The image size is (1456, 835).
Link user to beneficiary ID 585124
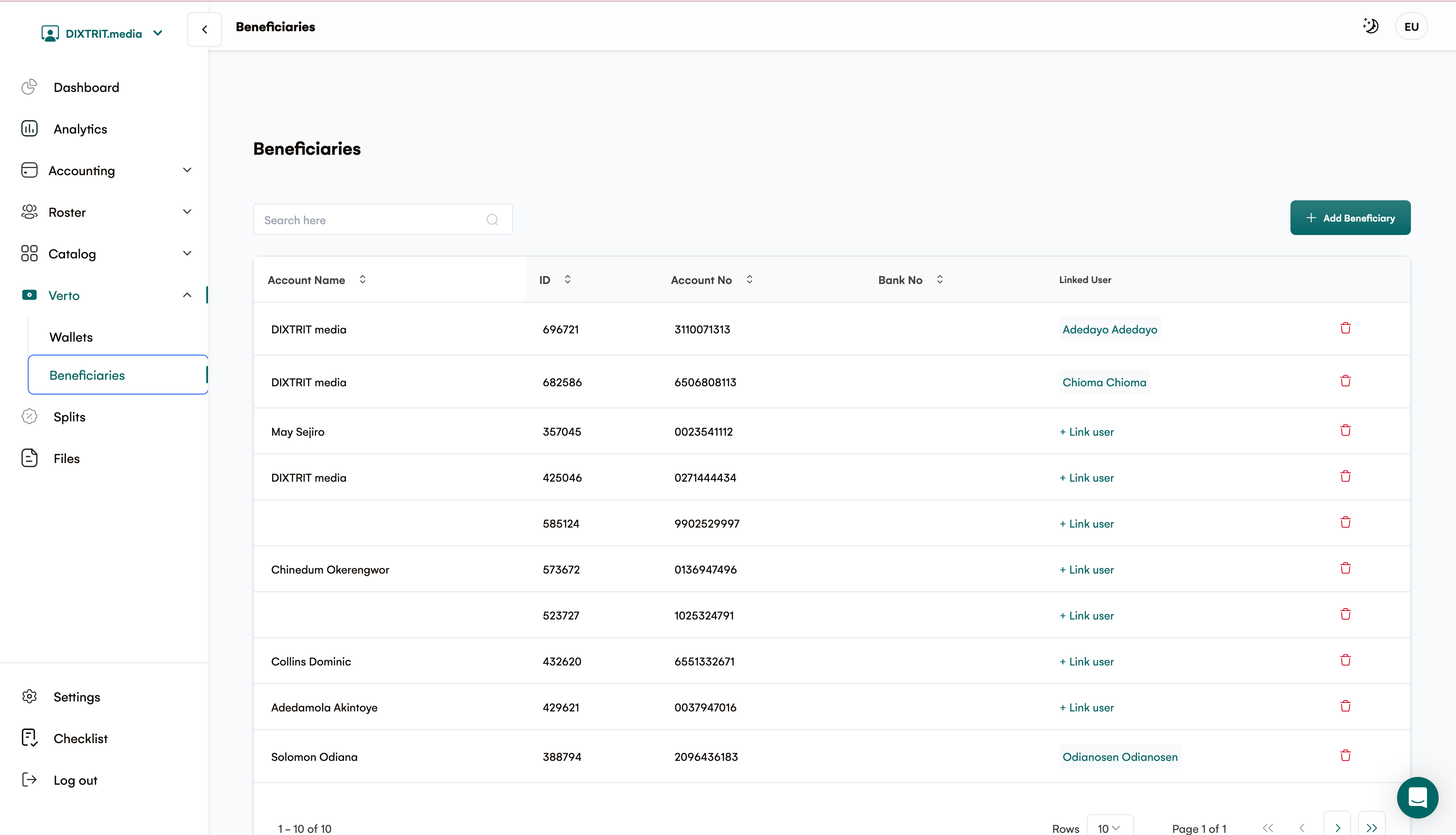pyautogui.click(x=1087, y=524)
